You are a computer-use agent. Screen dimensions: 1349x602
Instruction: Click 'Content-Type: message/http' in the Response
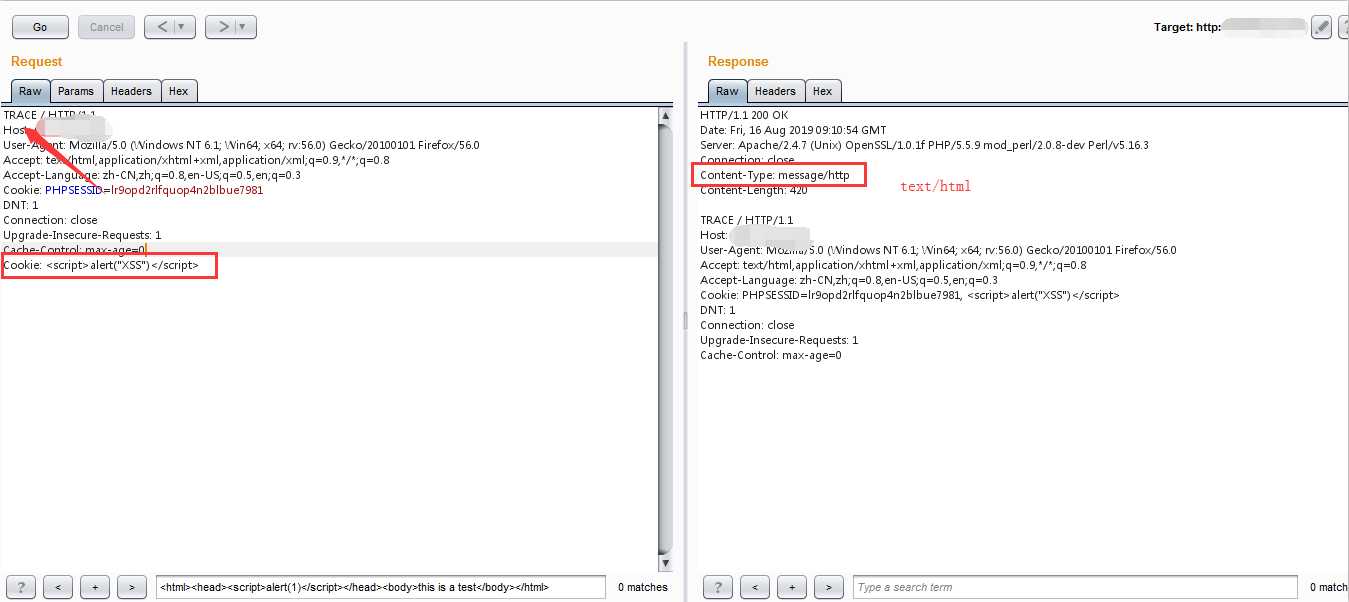click(x=775, y=175)
